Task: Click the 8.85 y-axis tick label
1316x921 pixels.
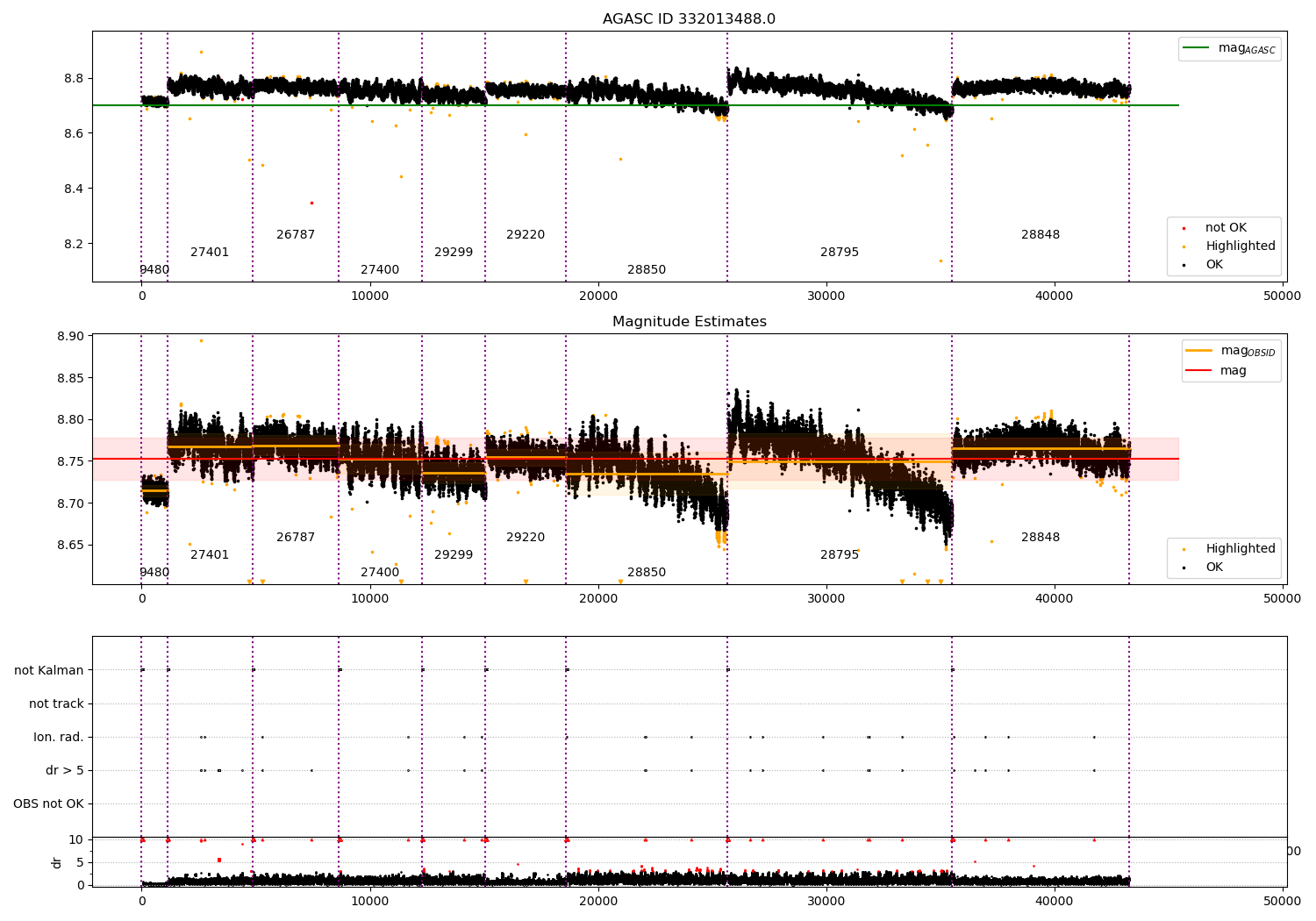Action: (70, 378)
